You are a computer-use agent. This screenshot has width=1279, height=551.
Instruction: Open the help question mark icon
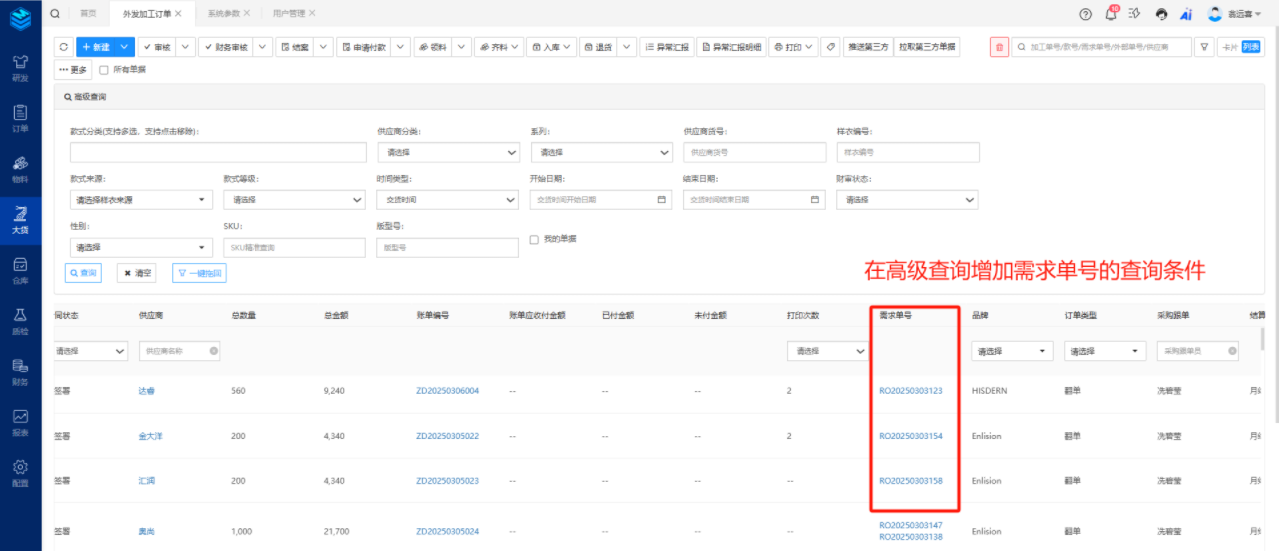tap(1086, 14)
